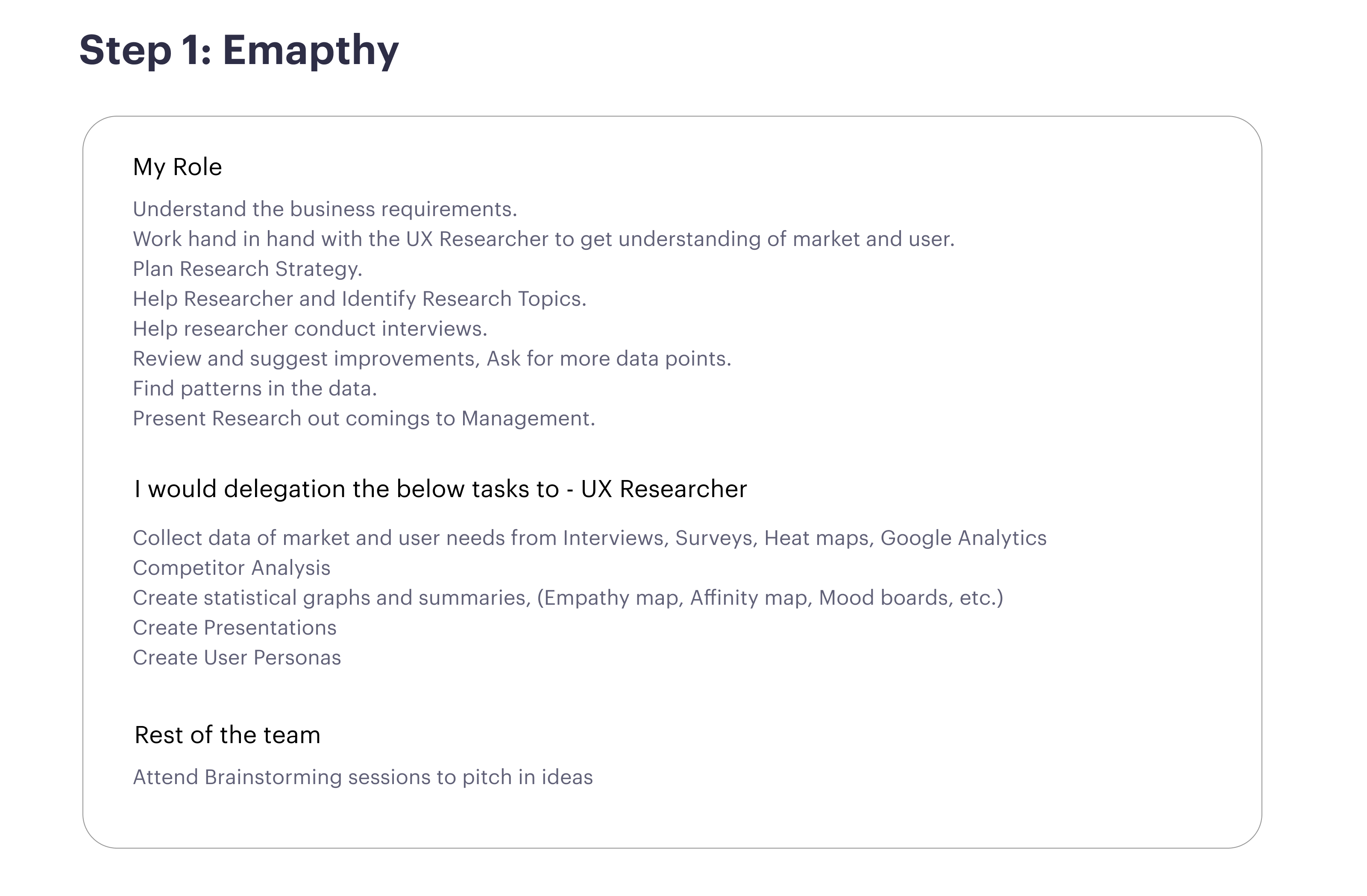
Task: Click the 'Rest of the team' heading
Action: (227, 735)
